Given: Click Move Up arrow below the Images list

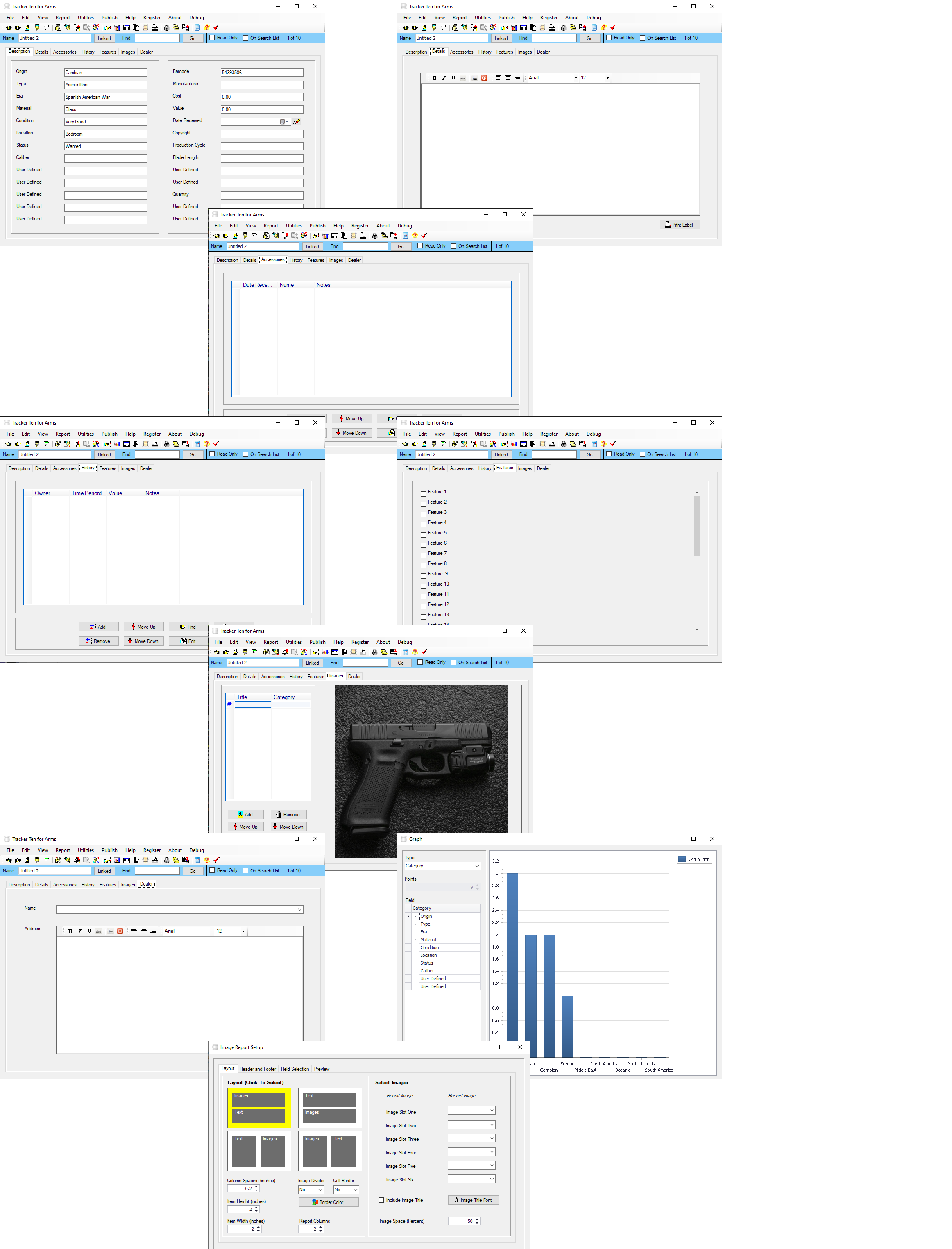Looking at the screenshot, I should tap(245, 827).
